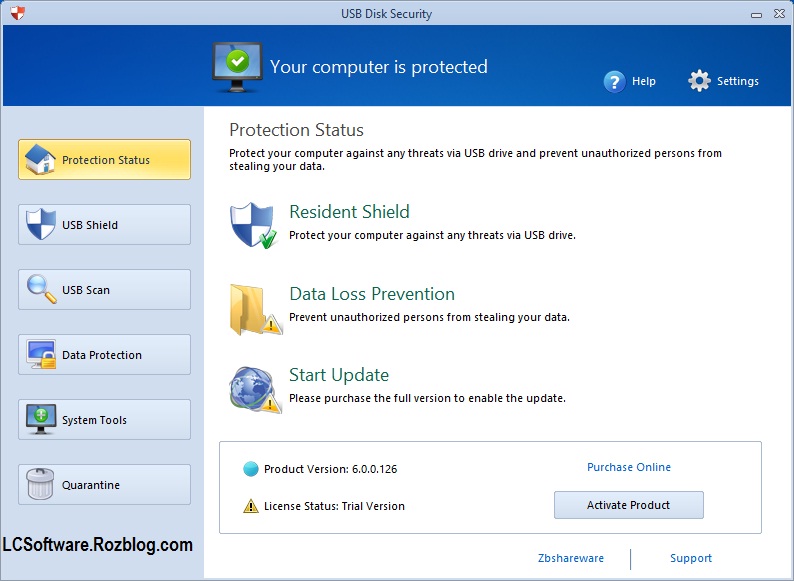Click the house icon on Protection Status
This screenshot has height=581, width=794.
[40, 160]
